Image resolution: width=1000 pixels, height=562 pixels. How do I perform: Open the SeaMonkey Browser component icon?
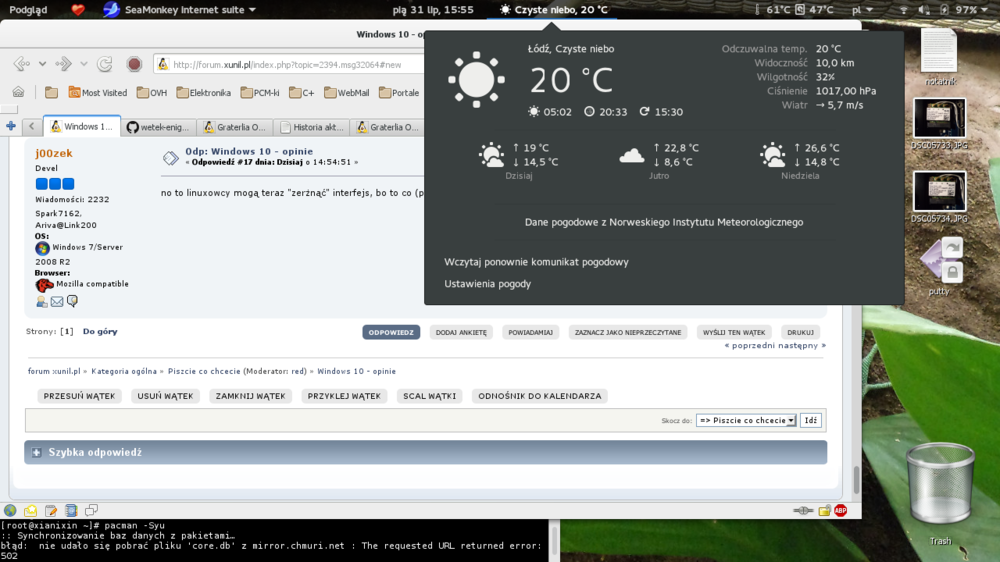click(10, 510)
